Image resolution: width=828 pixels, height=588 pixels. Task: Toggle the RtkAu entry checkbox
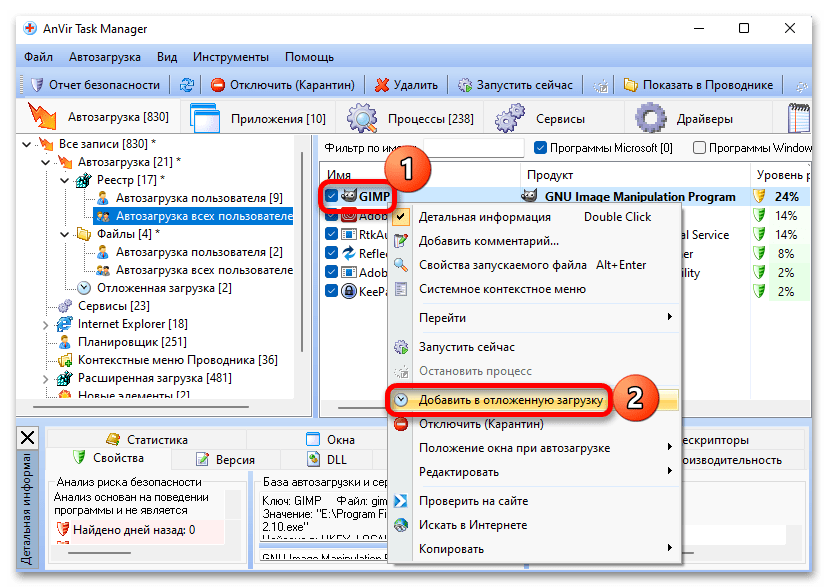(x=332, y=234)
